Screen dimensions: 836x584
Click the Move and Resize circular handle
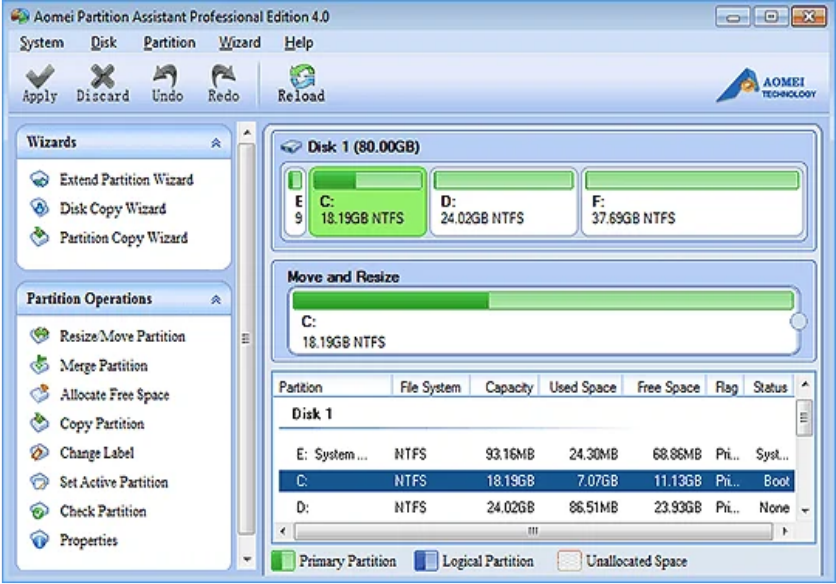coord(799,321)
